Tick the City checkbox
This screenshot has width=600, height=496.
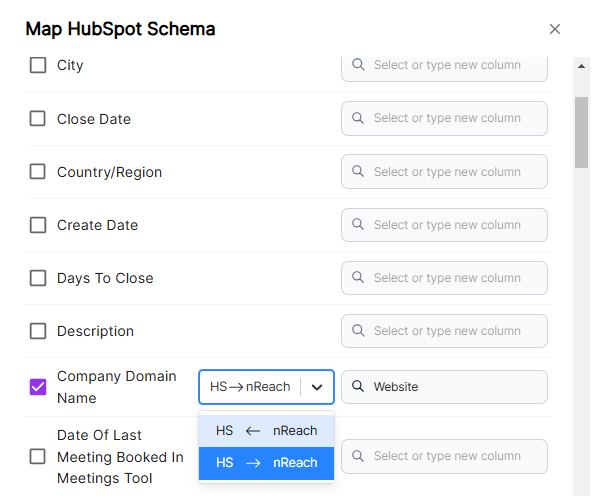(38, 65)
